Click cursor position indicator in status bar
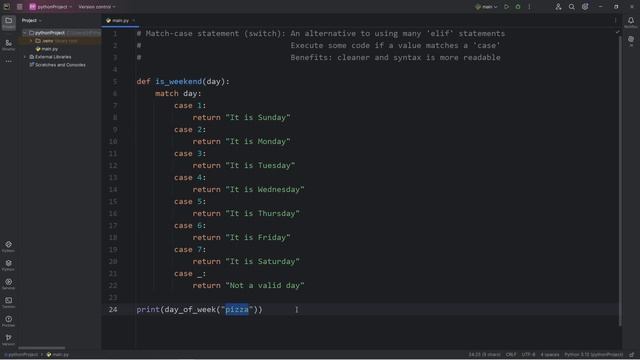Screen dimensions: 640x360 [x=484, y=355]
